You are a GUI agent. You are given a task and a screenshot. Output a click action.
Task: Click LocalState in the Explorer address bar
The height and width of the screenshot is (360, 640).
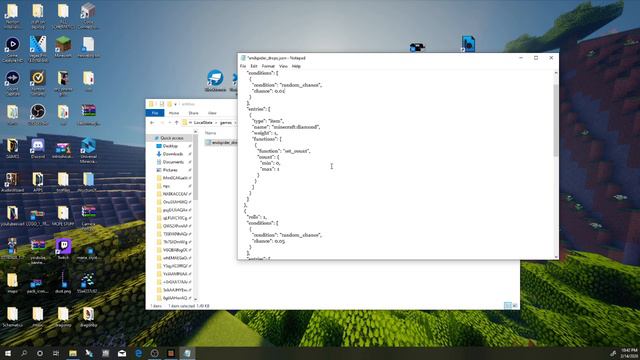click(x=203, y=122)
